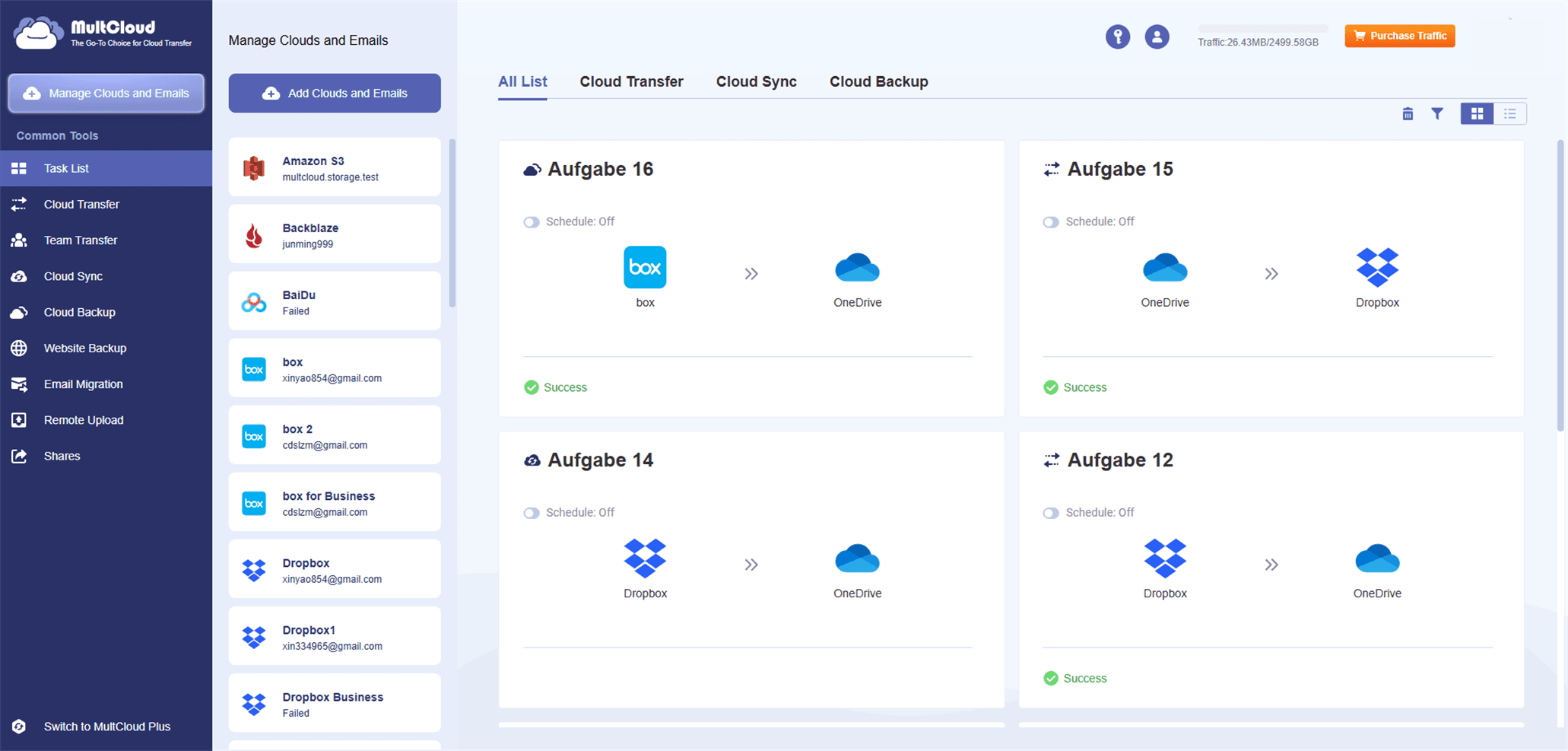Click the OneDrive icon in Aufgabe 15

[x=1165, y=268]
